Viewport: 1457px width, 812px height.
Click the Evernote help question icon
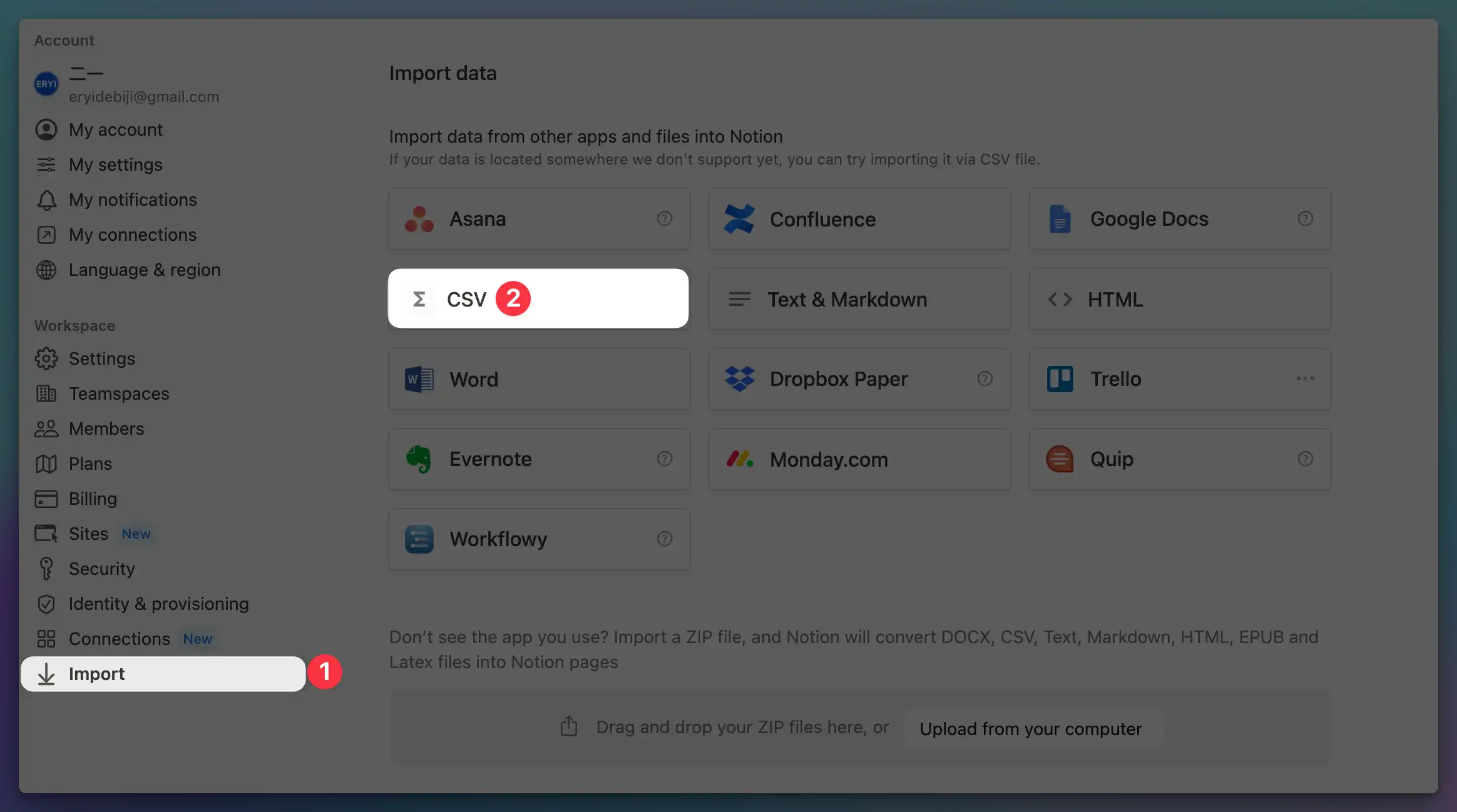[664, 459]
